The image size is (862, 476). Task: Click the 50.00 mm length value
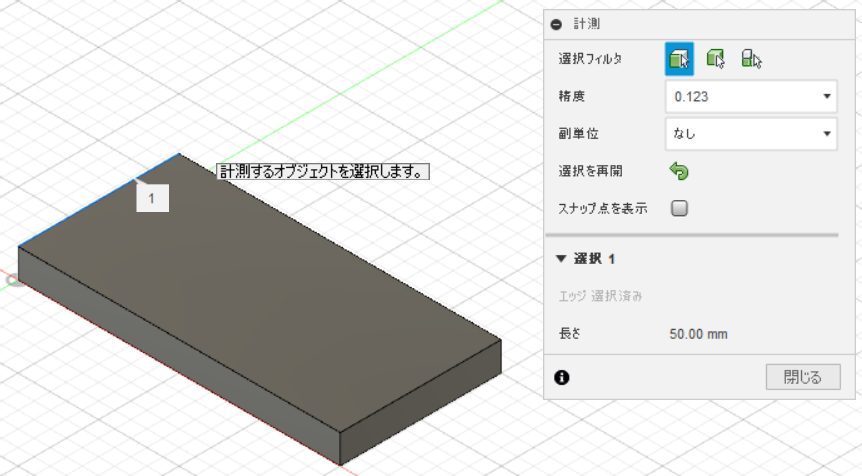coord(698,334)
